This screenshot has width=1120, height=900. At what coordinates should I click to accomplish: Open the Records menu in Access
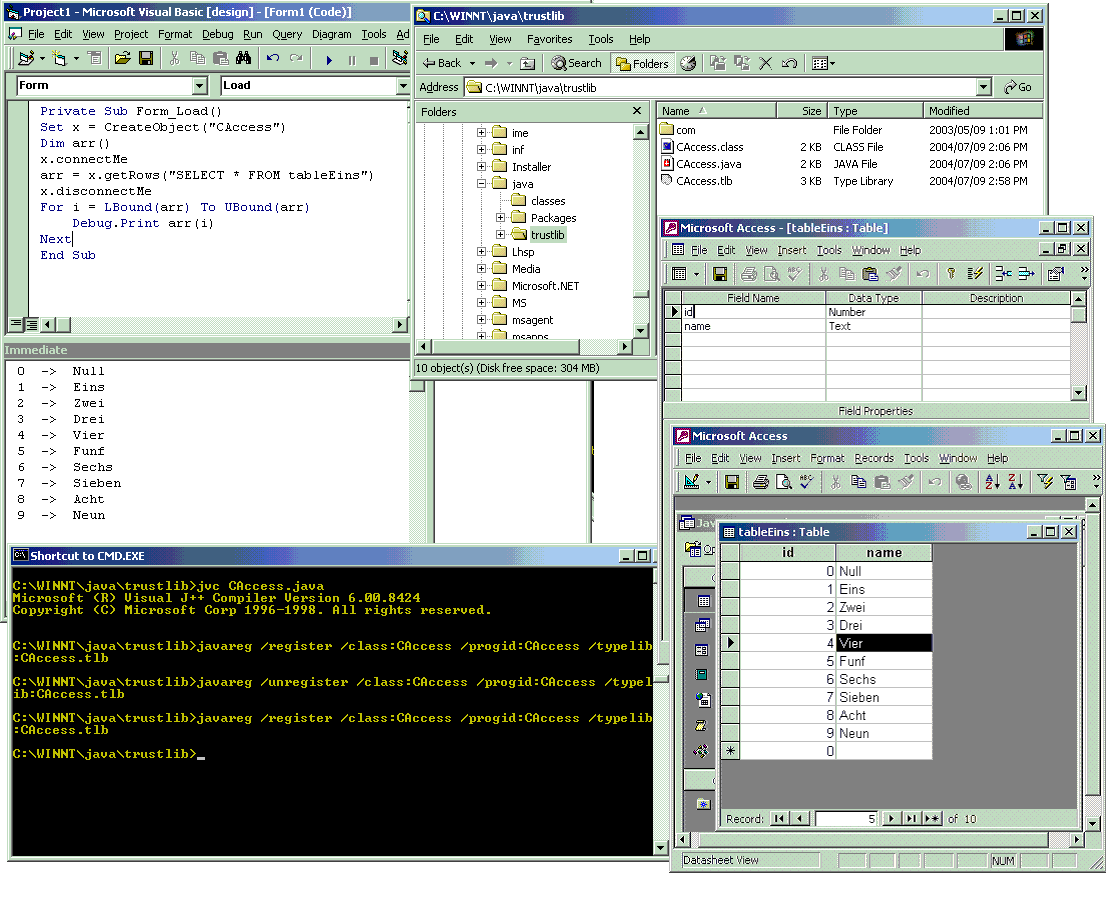[873, 458]
